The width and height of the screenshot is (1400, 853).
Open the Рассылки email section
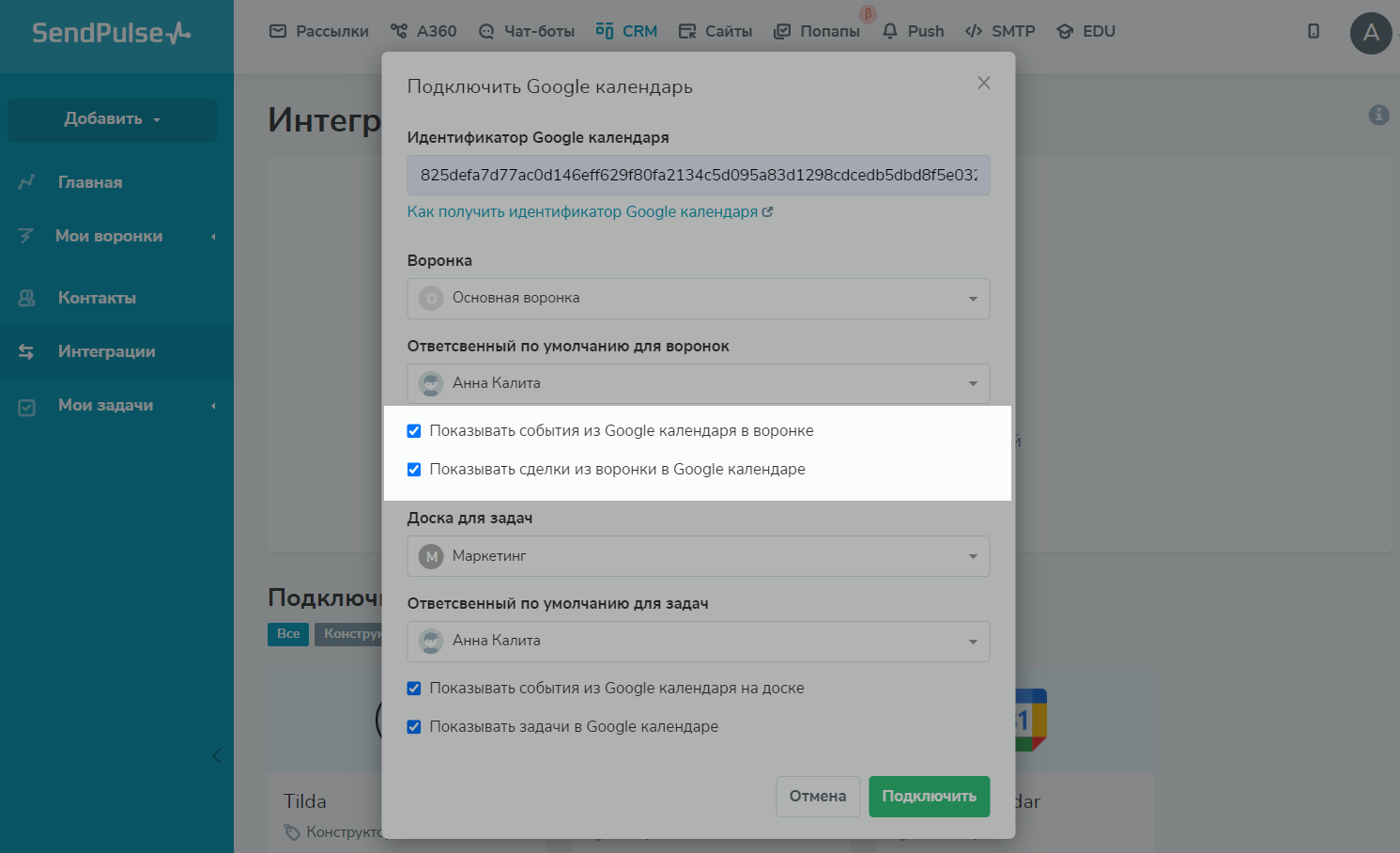coord(319,31)
